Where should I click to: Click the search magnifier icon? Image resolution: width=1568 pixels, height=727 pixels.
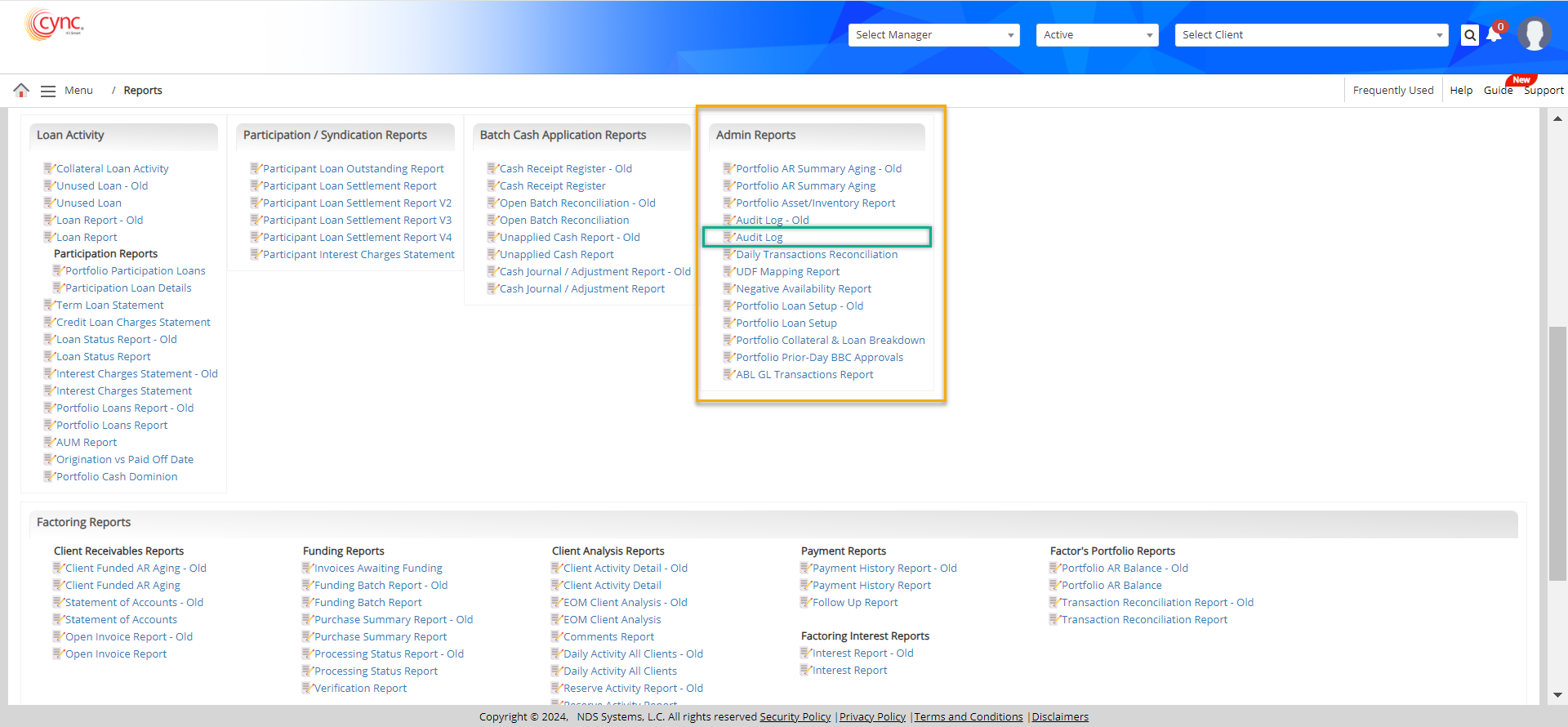click(1469, 35)
